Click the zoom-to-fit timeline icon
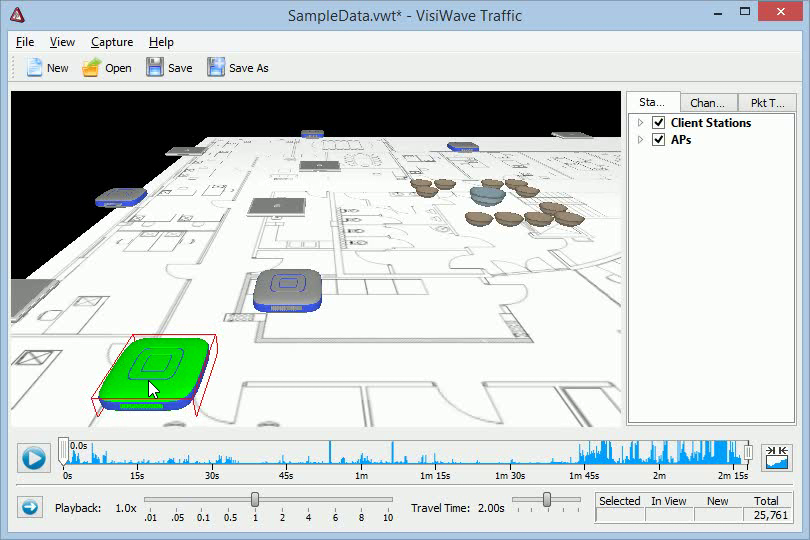Viewport: 810px width, 540px height. 777,457
